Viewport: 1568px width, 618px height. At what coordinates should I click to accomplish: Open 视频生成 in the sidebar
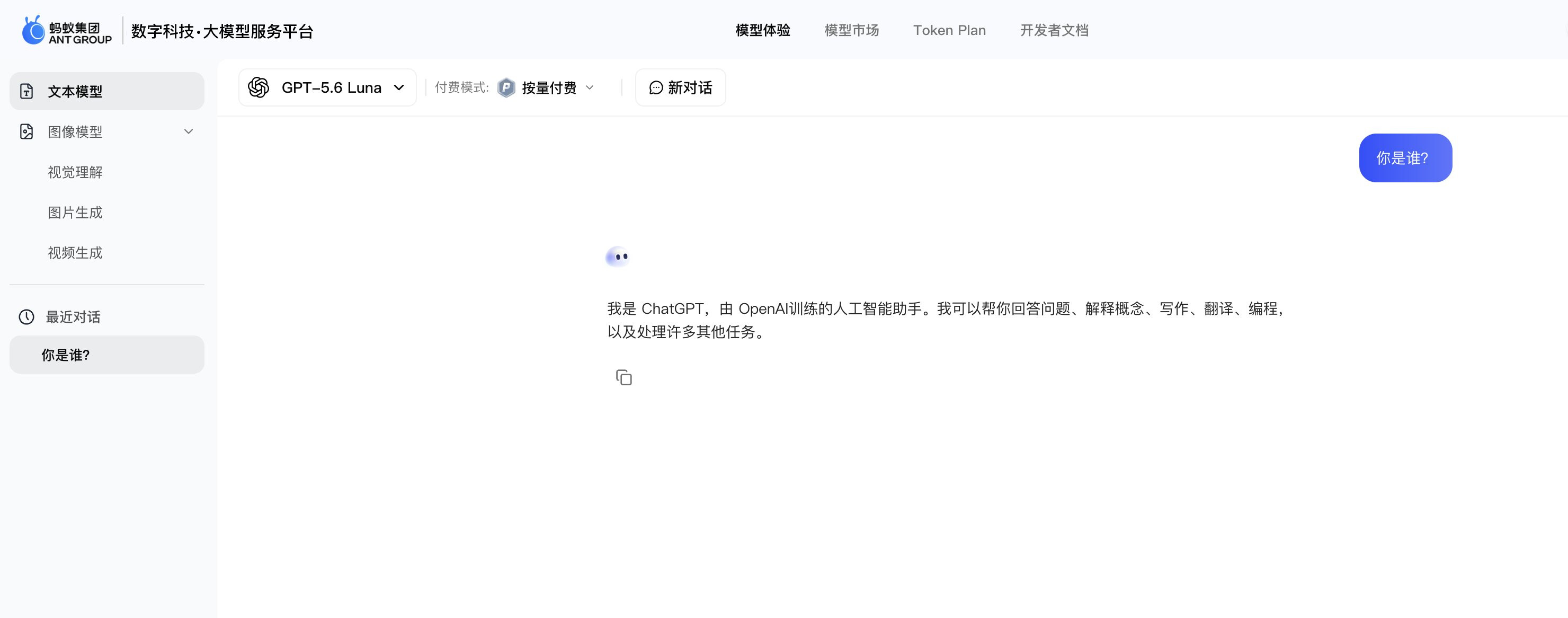point(75,253)
